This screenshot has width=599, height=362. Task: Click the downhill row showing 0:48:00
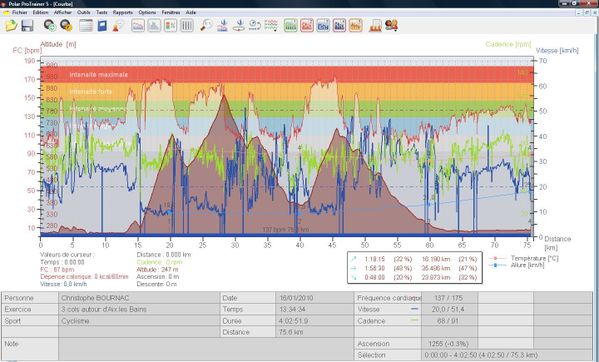point(414,277)
